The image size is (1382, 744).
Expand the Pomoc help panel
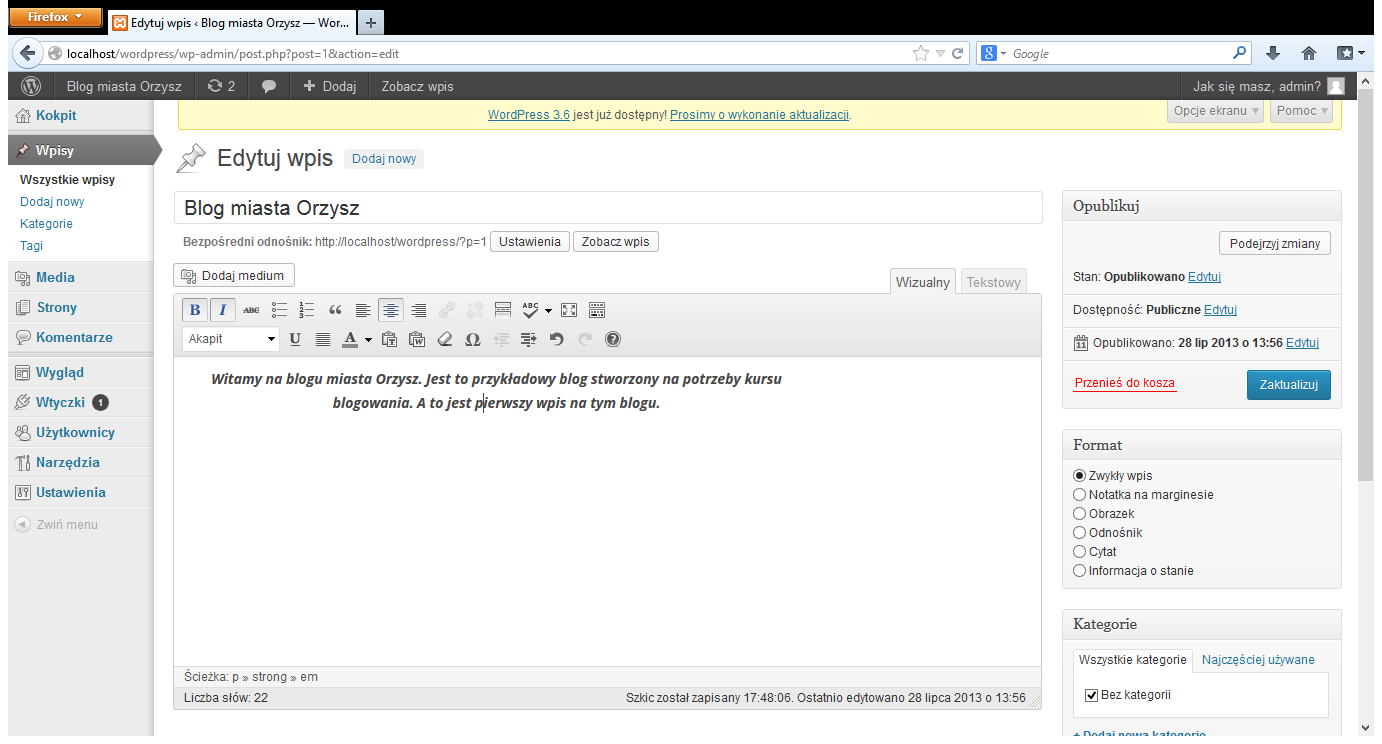[x=1302, y=111]
